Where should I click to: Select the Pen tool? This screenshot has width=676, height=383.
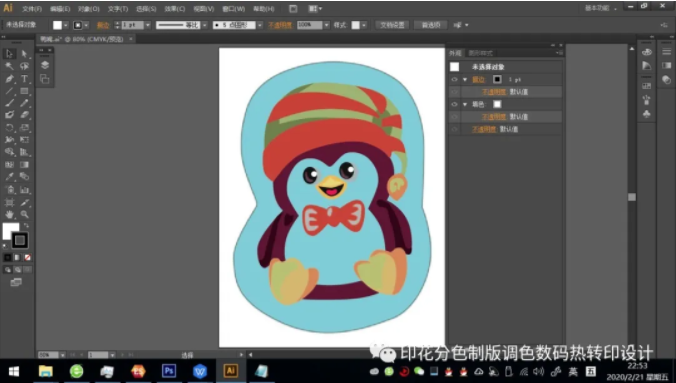(9, 78)
